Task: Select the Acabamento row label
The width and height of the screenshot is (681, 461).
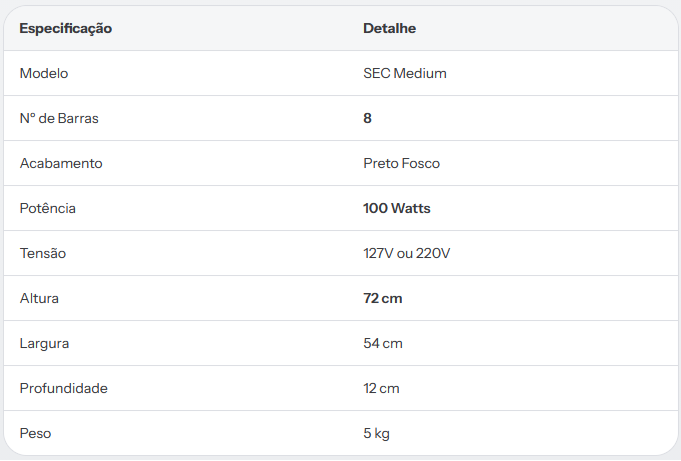Action: pyautogui.click(x=61, y=163)
